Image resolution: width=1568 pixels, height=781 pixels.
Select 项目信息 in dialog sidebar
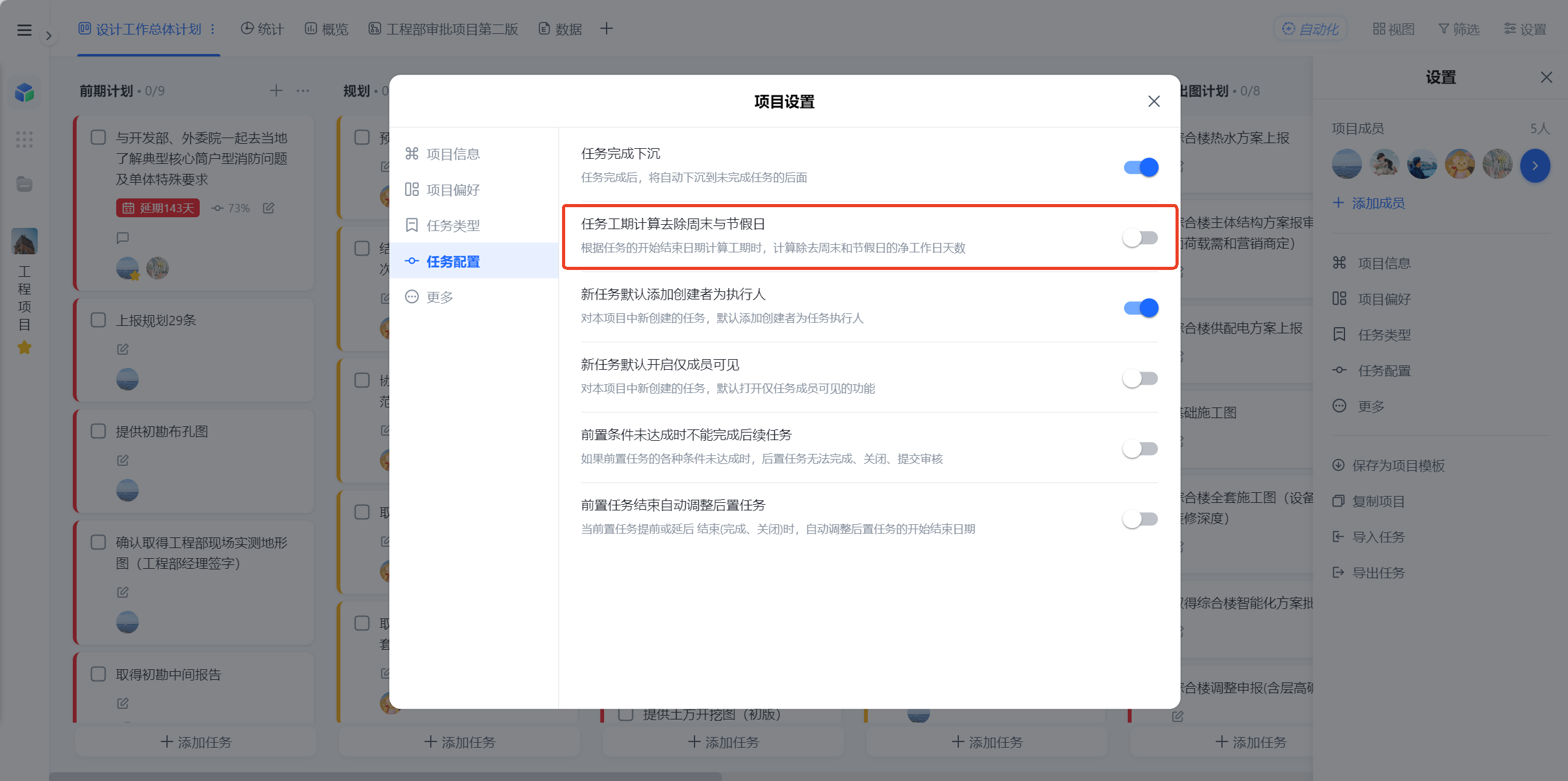point(473,154)
